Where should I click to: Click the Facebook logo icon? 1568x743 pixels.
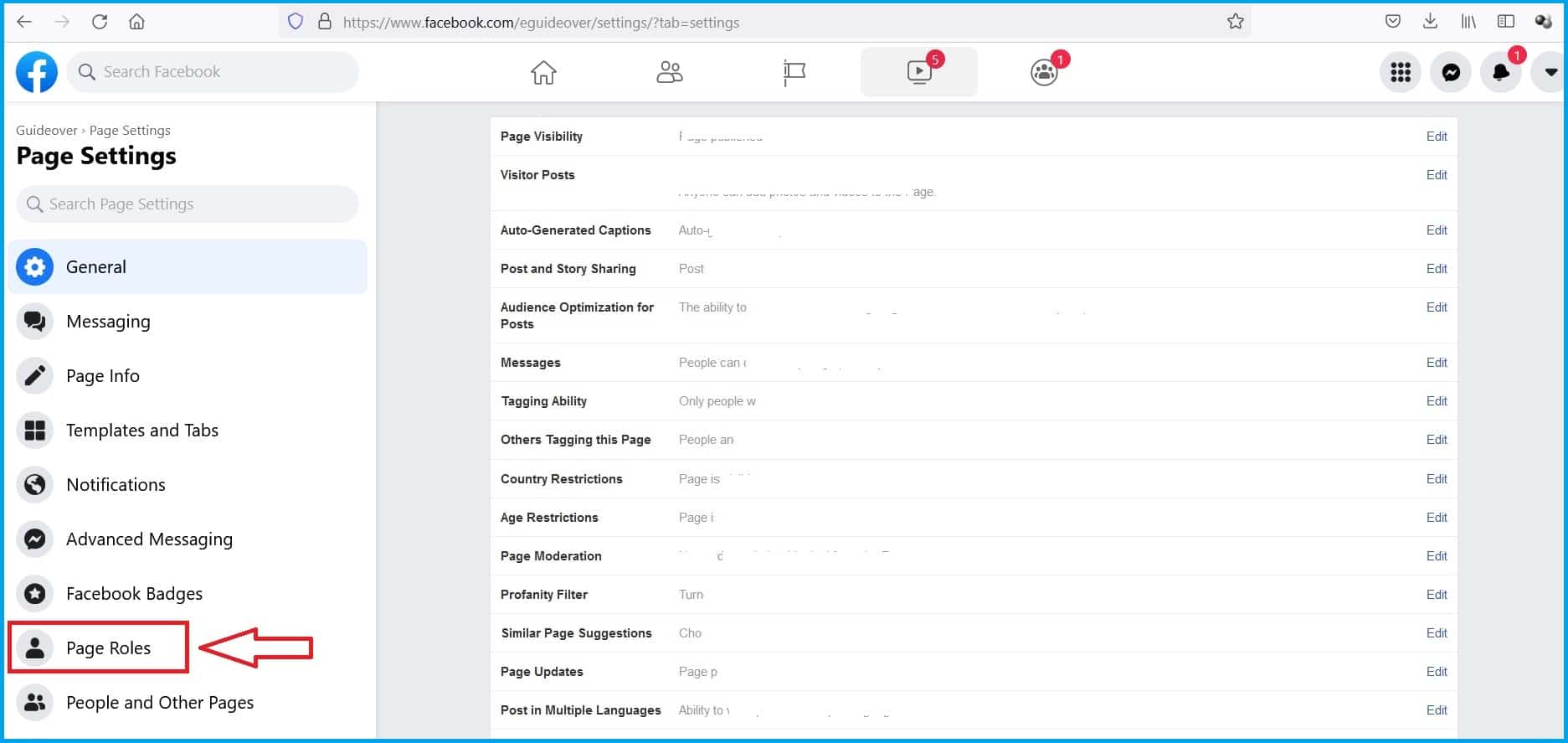pos(37,72)
